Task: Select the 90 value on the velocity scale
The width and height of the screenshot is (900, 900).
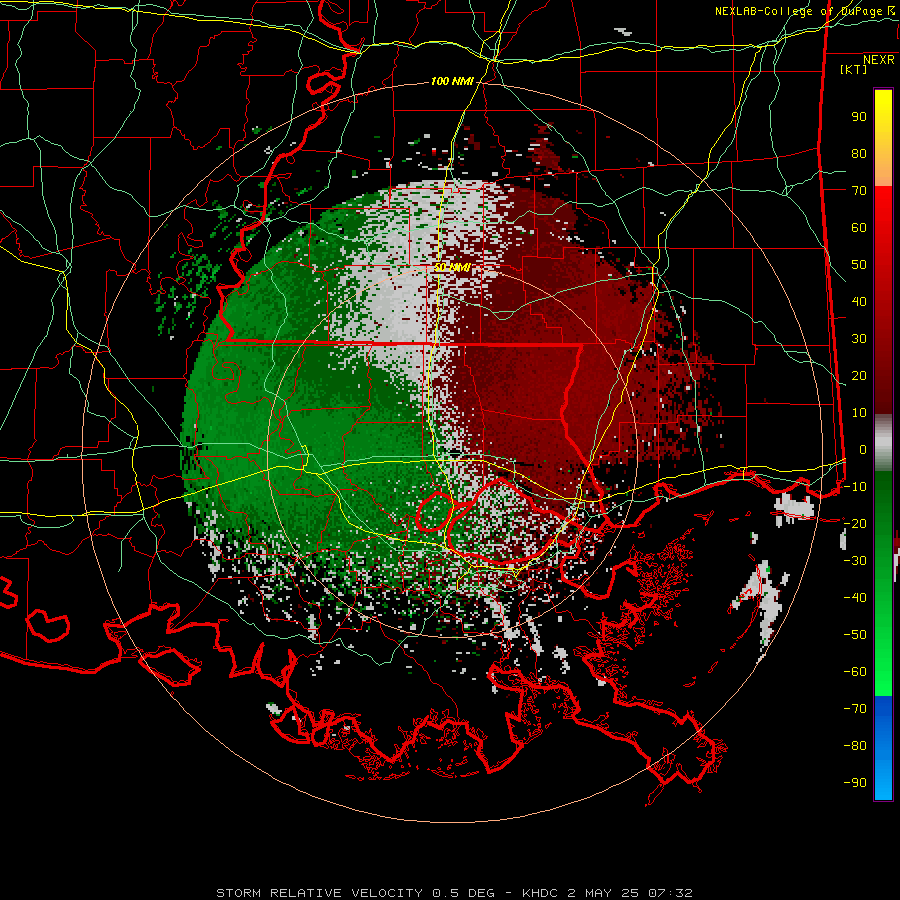Action: 859,117
